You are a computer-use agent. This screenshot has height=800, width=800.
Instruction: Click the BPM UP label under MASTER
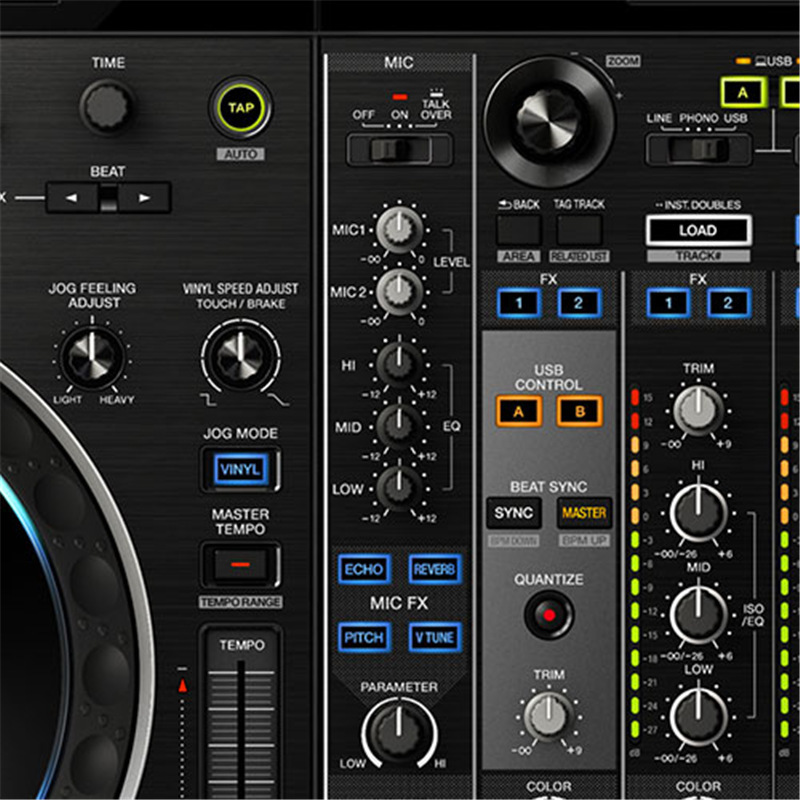tap(584, 540)
